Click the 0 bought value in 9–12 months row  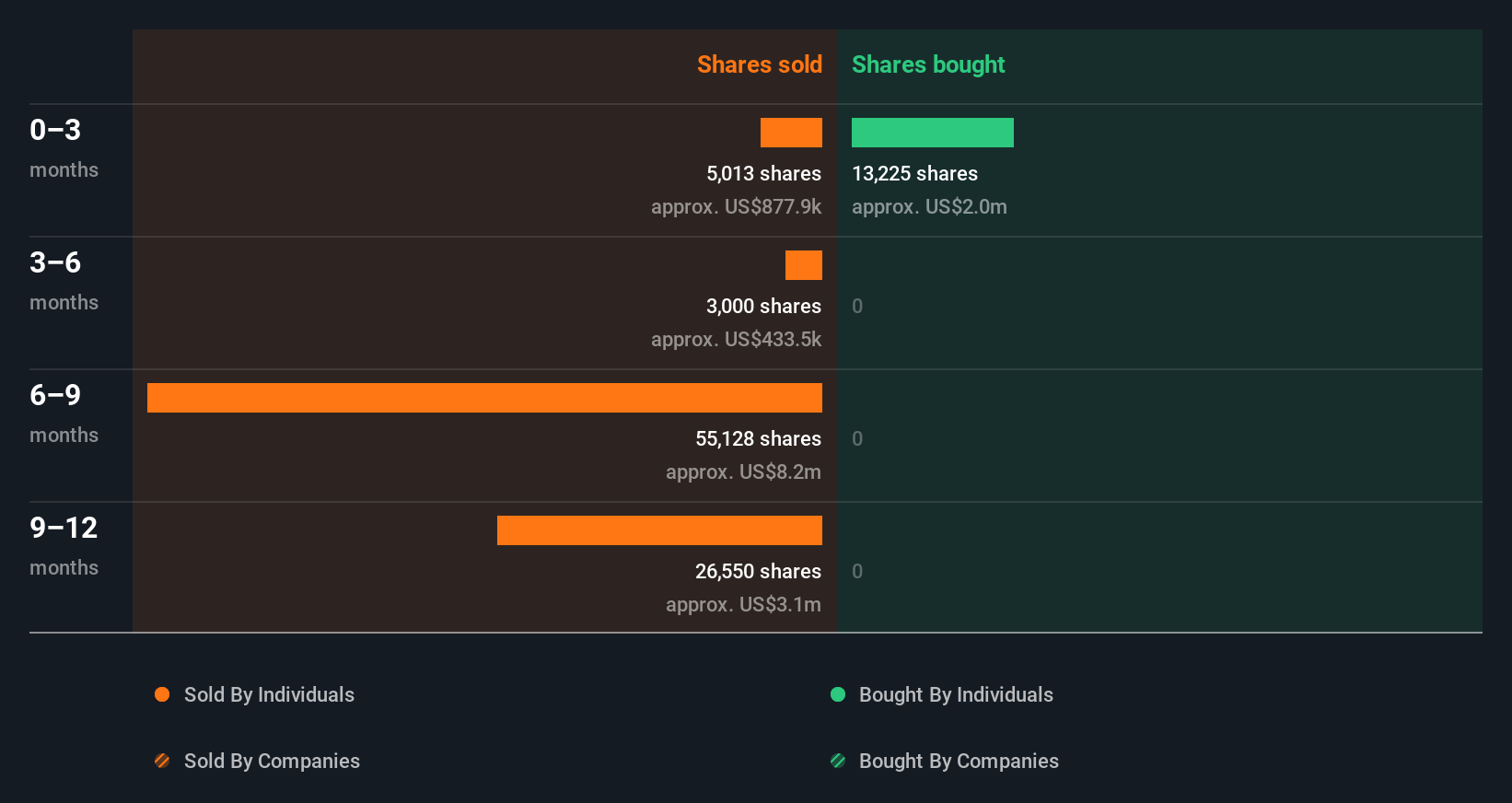tap(857, 572)
